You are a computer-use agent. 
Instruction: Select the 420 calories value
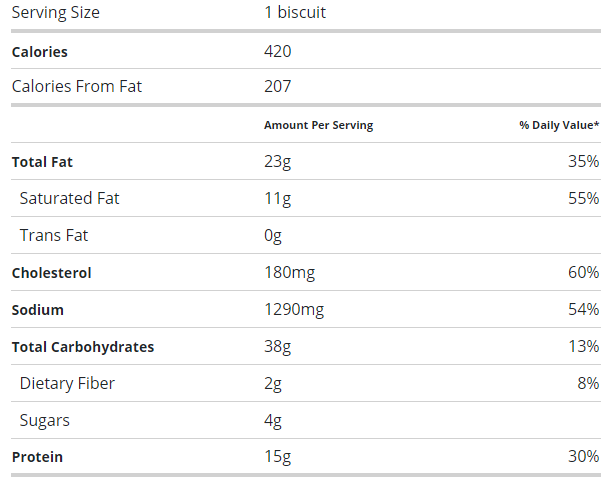pos(277,51)
